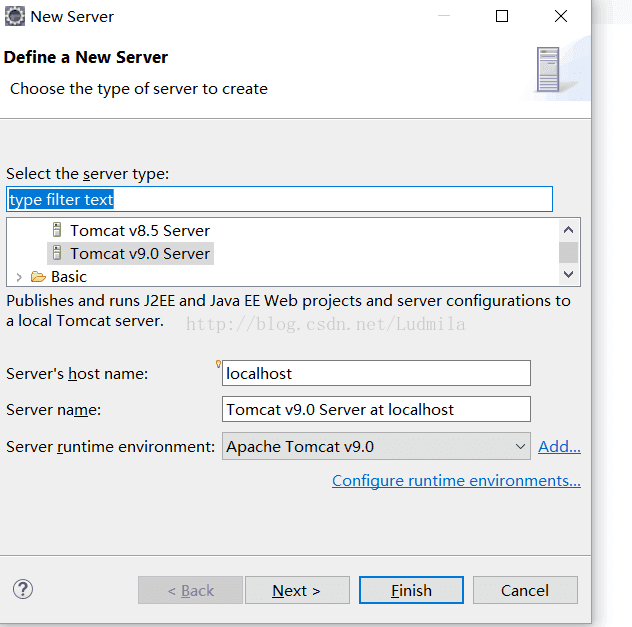
Task: Open Configure runtime environments link
Action: (456, 481)
